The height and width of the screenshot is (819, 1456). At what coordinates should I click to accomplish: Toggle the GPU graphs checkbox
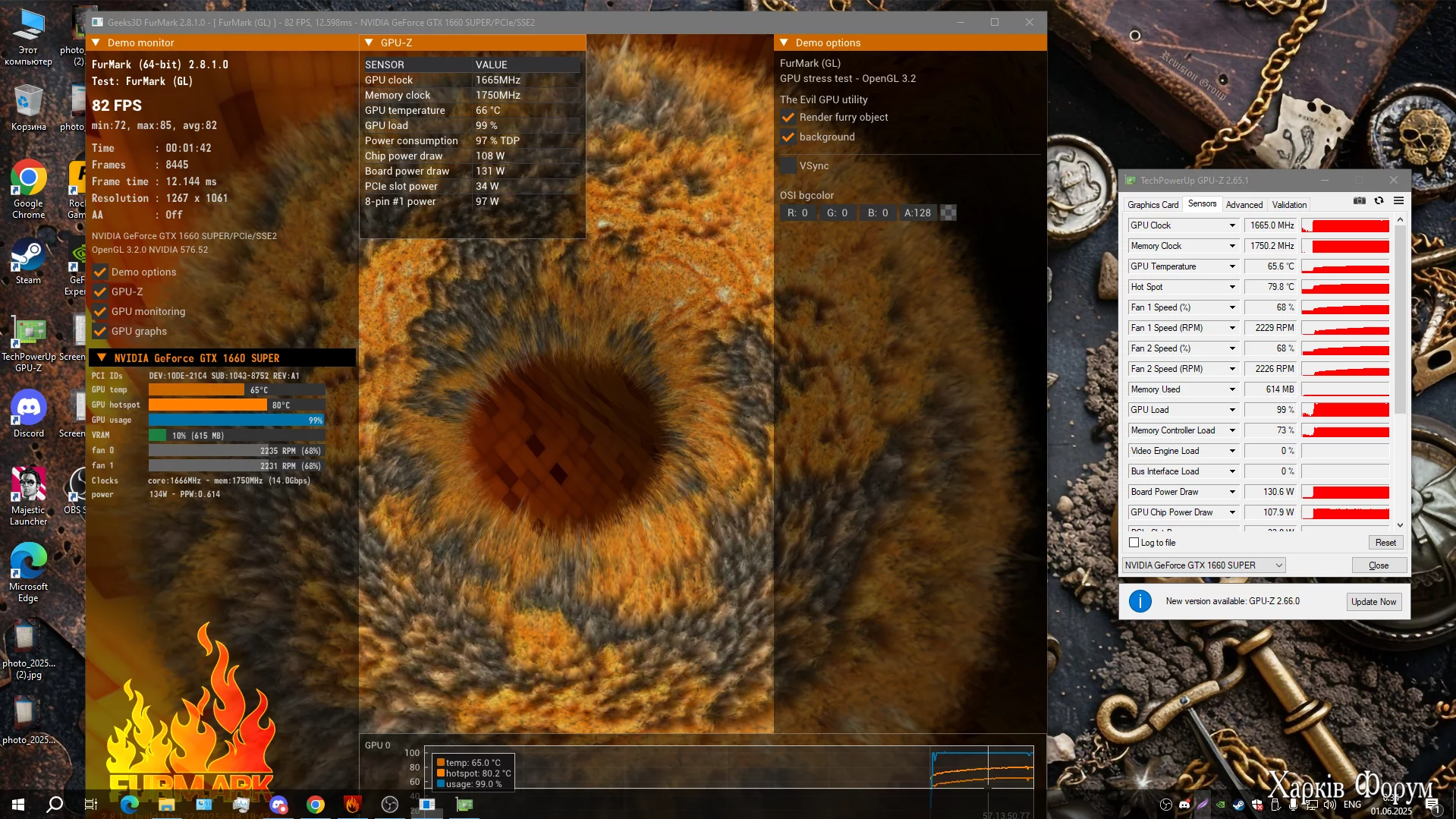100,331
